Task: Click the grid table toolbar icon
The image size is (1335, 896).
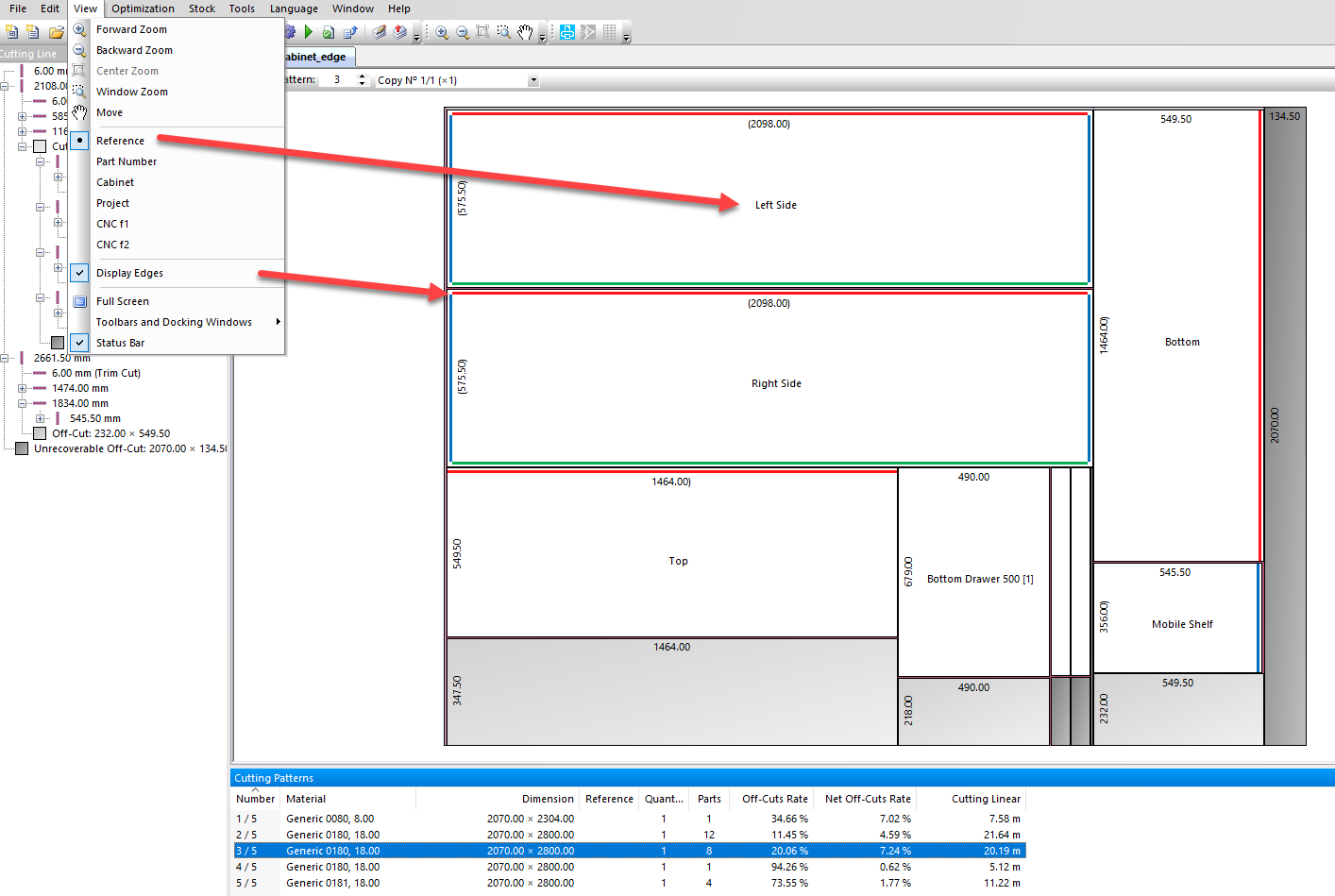Action: (x=610, y=32)
